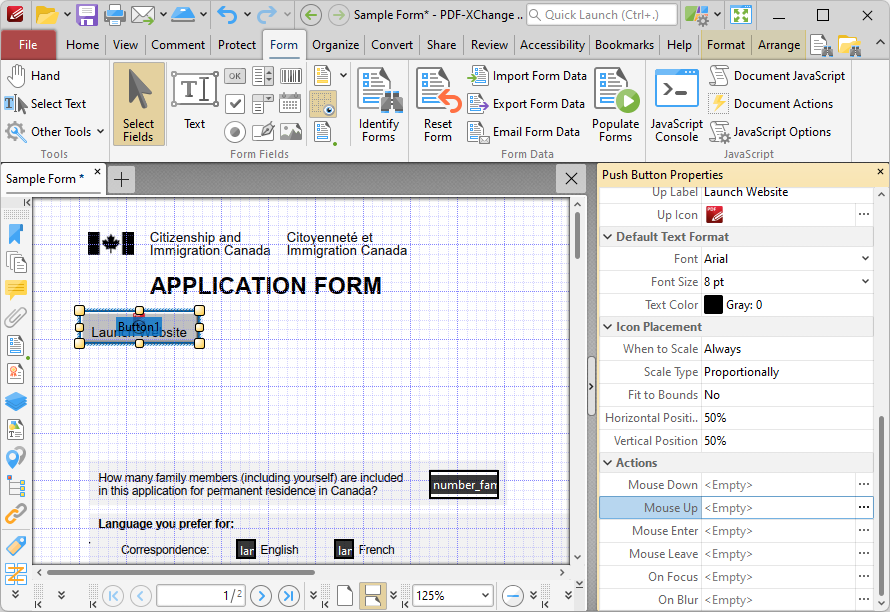Image resolution: width=890 pixels, height=612 pixels.
Task: Collapse the Icon Placement section
Action: [608, 327]
